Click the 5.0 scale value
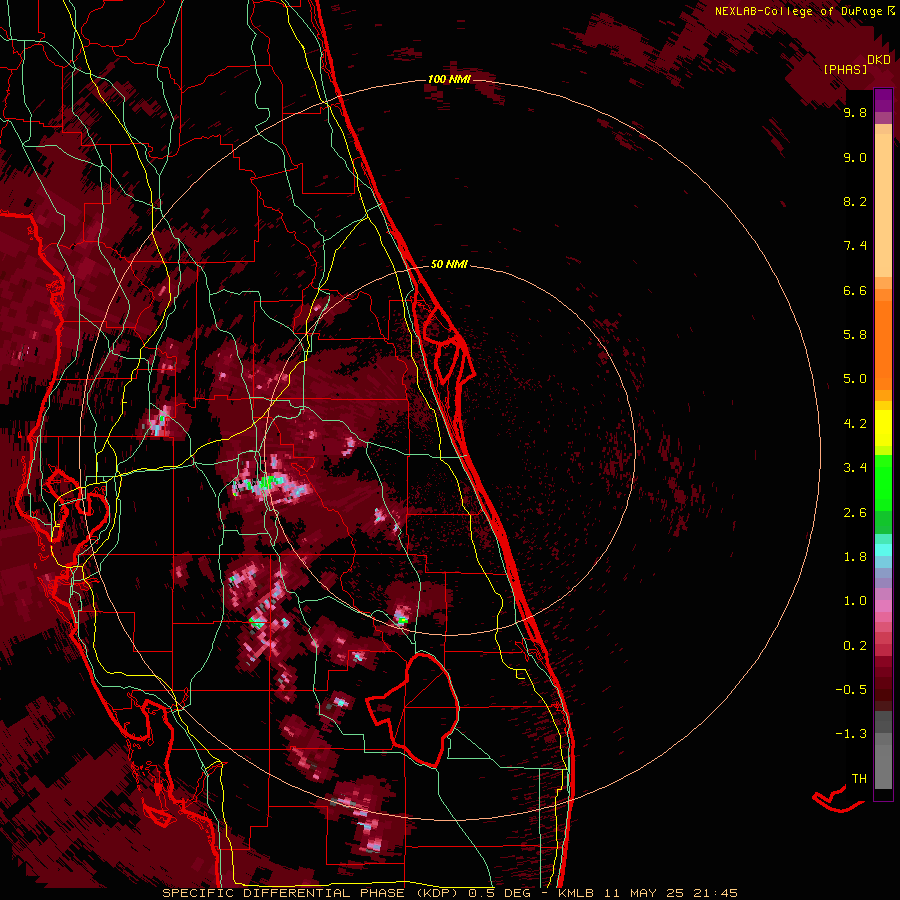 pos(855,379)
